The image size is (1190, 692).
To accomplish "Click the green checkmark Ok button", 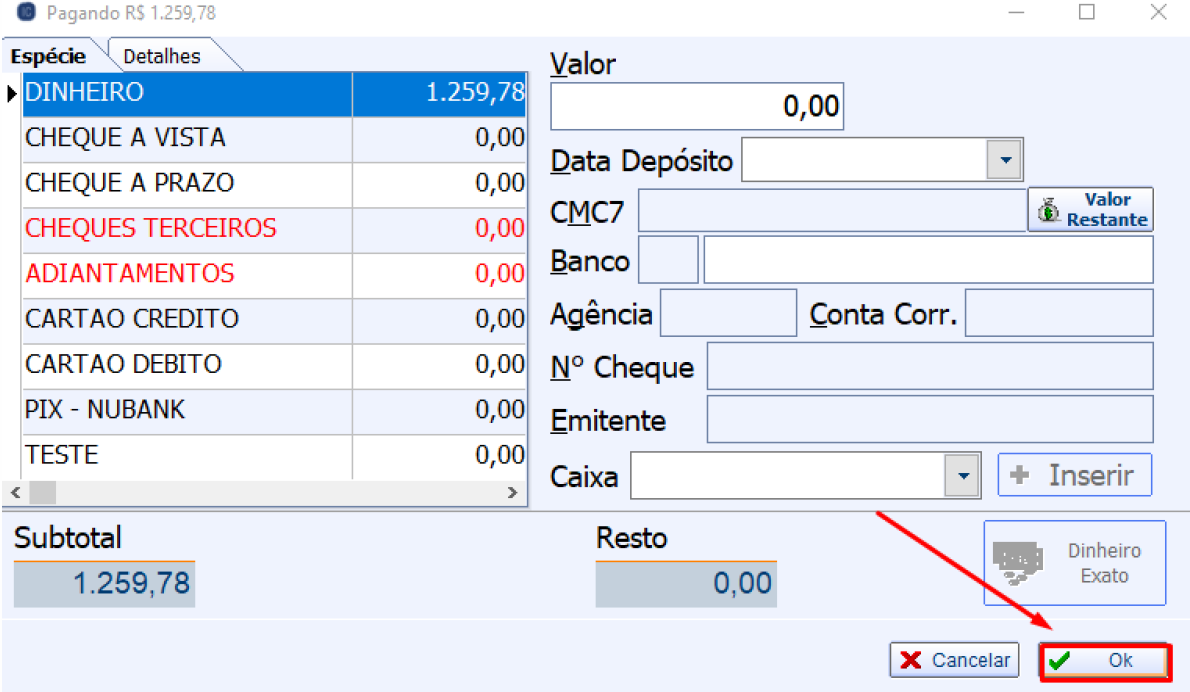I will 1103,661.
